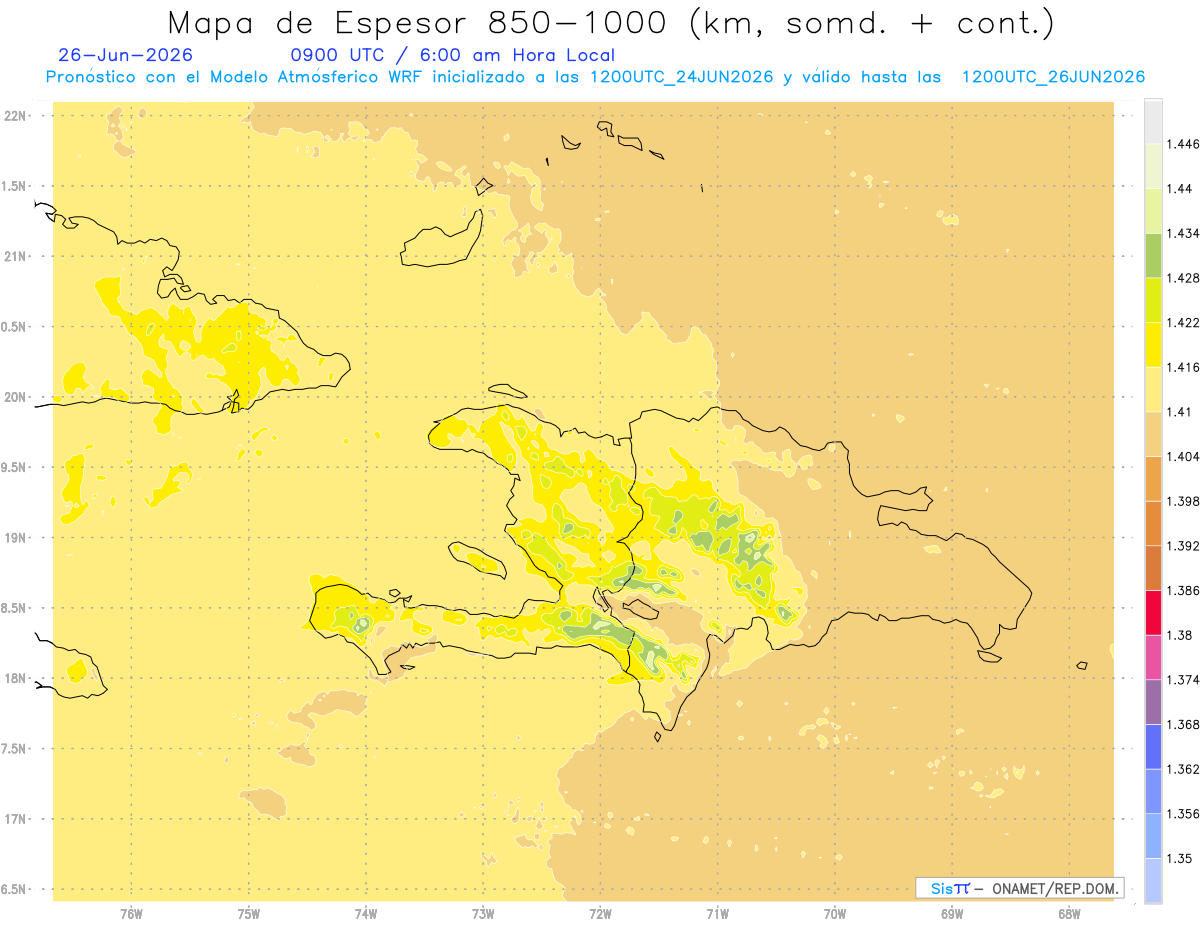The height and width of the screenshot is (927, 1200).
Task: Click the 1.41 color bar value
Action: 1181,412
